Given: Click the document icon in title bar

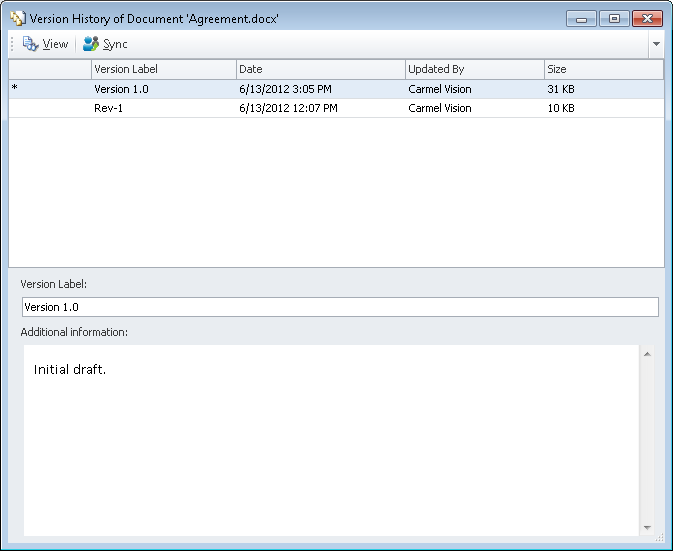Looking at the screenshot, I should click(x=17, y=18).
